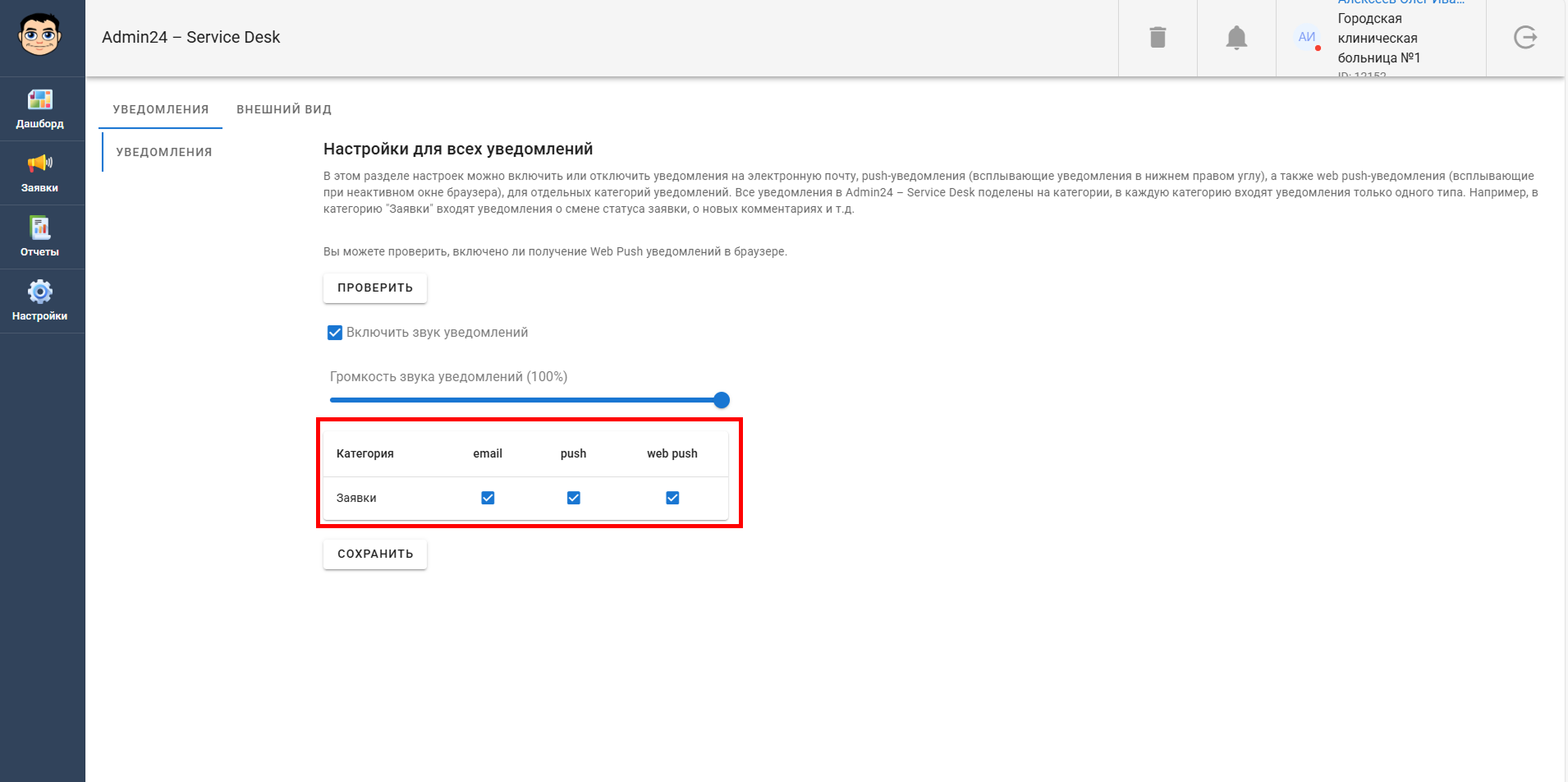The image size is (1568, 782).
Task: Select Уведомления in the side submenu
Action: [164, 152]
